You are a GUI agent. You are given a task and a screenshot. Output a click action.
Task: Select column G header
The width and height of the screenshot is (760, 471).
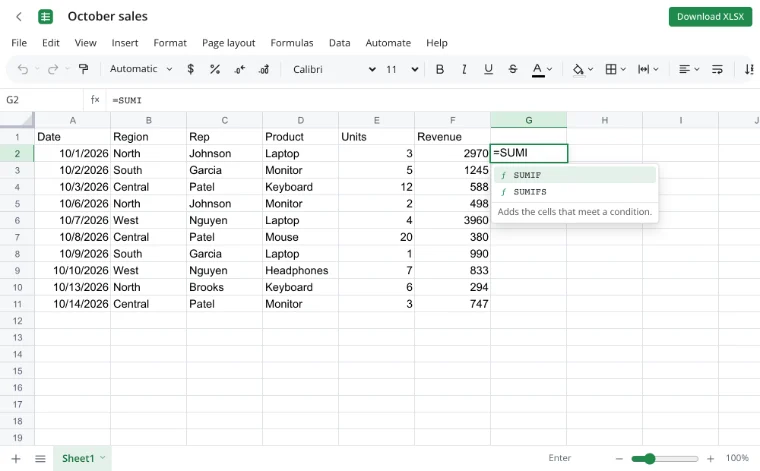[528, 120]
